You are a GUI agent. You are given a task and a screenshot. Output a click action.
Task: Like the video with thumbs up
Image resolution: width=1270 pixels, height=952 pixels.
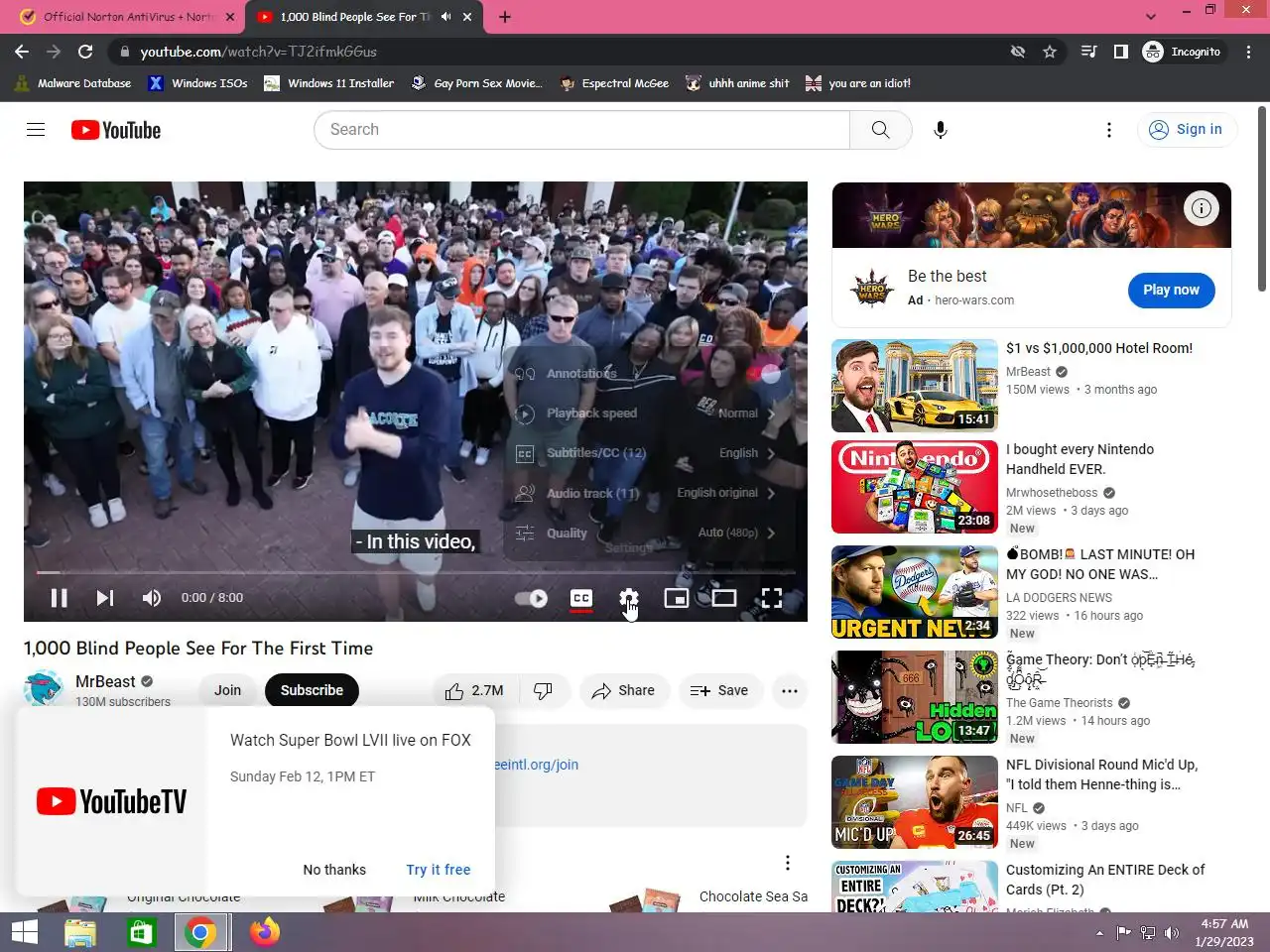[474, 691]
